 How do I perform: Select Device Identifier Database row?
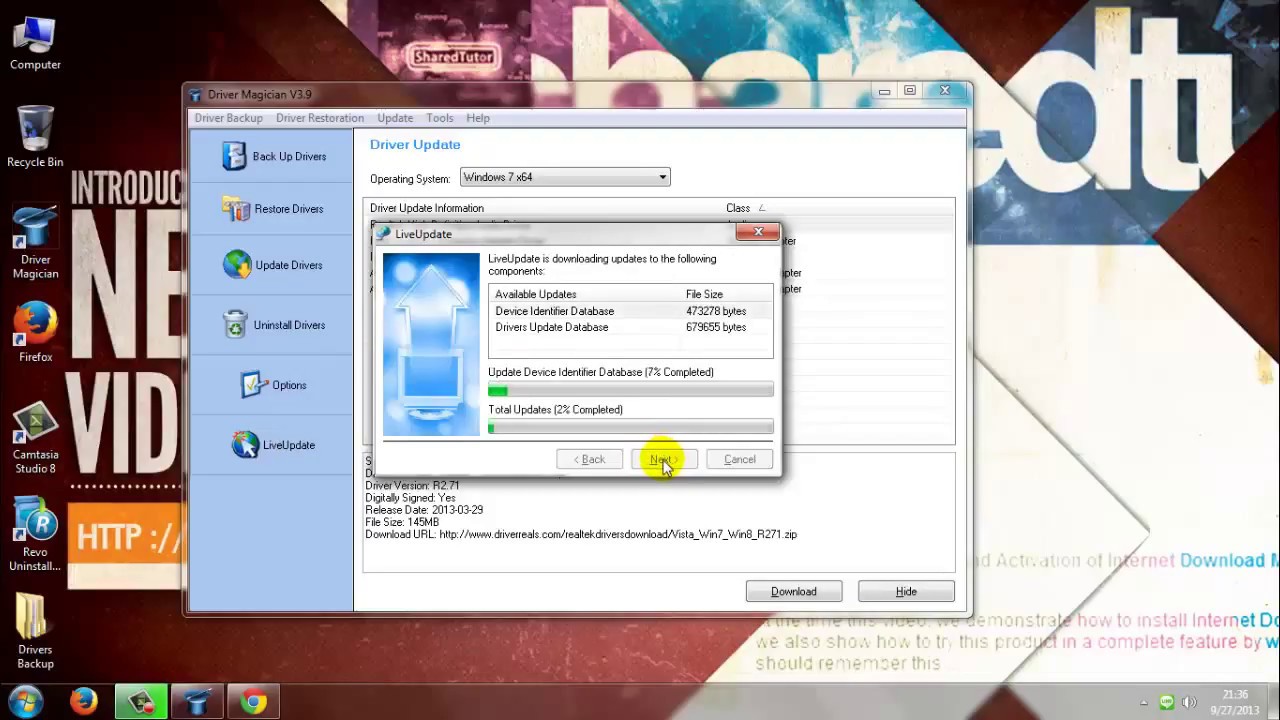(x=630, y=311)
